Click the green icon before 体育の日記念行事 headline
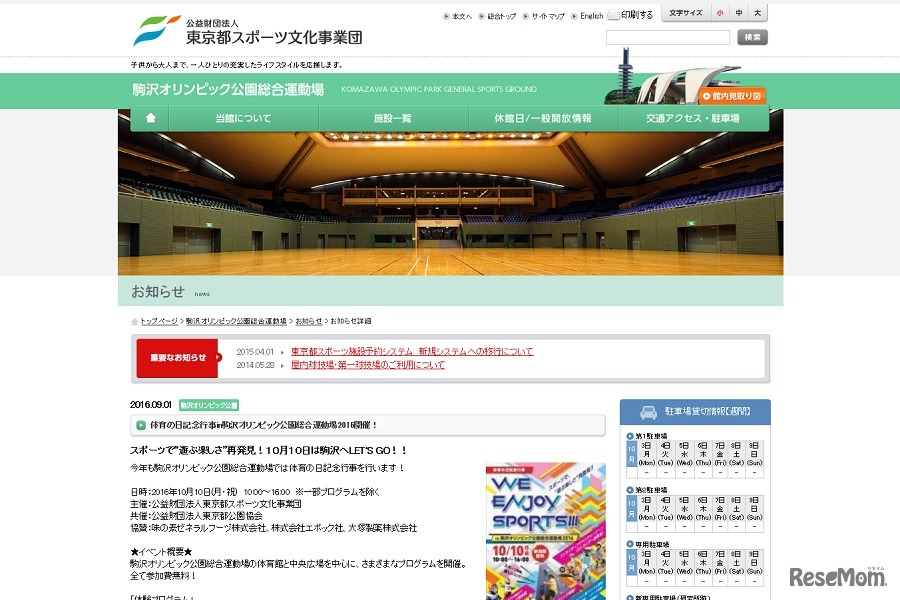This screenshot has width=900, height=600. (142, 426)
